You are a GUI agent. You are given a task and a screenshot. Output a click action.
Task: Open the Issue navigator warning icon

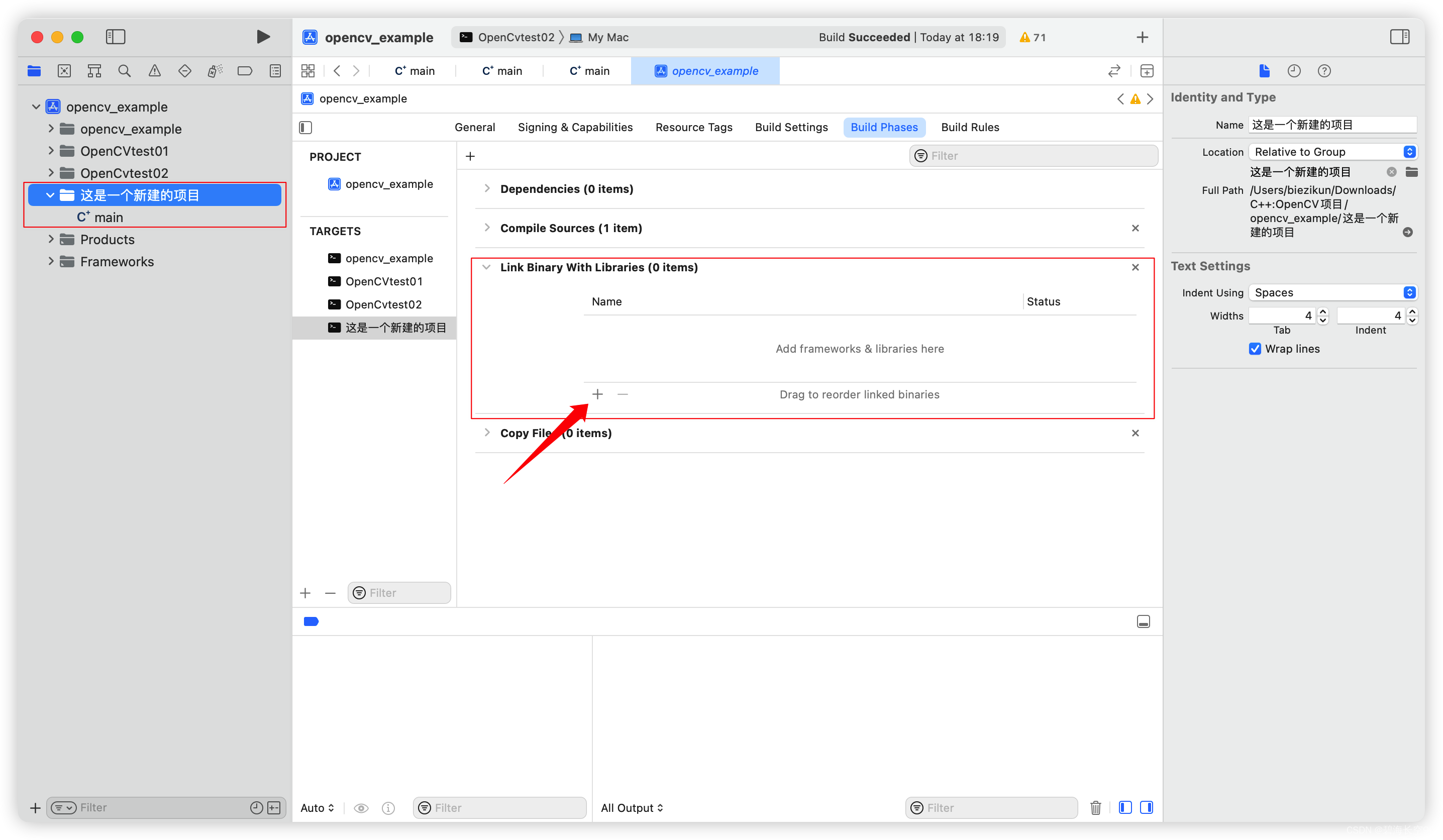click(x=155, y=71)
